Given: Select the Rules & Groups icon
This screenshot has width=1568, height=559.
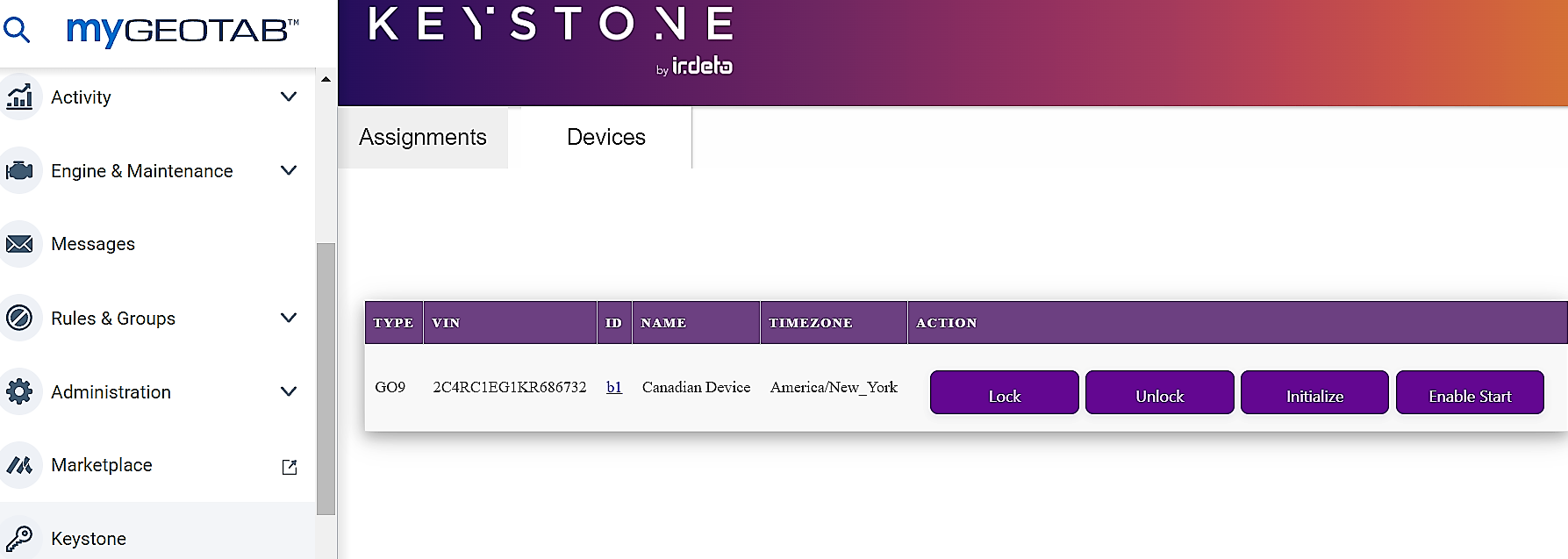Looking at the screenshot, I should (x=21, y=318).
